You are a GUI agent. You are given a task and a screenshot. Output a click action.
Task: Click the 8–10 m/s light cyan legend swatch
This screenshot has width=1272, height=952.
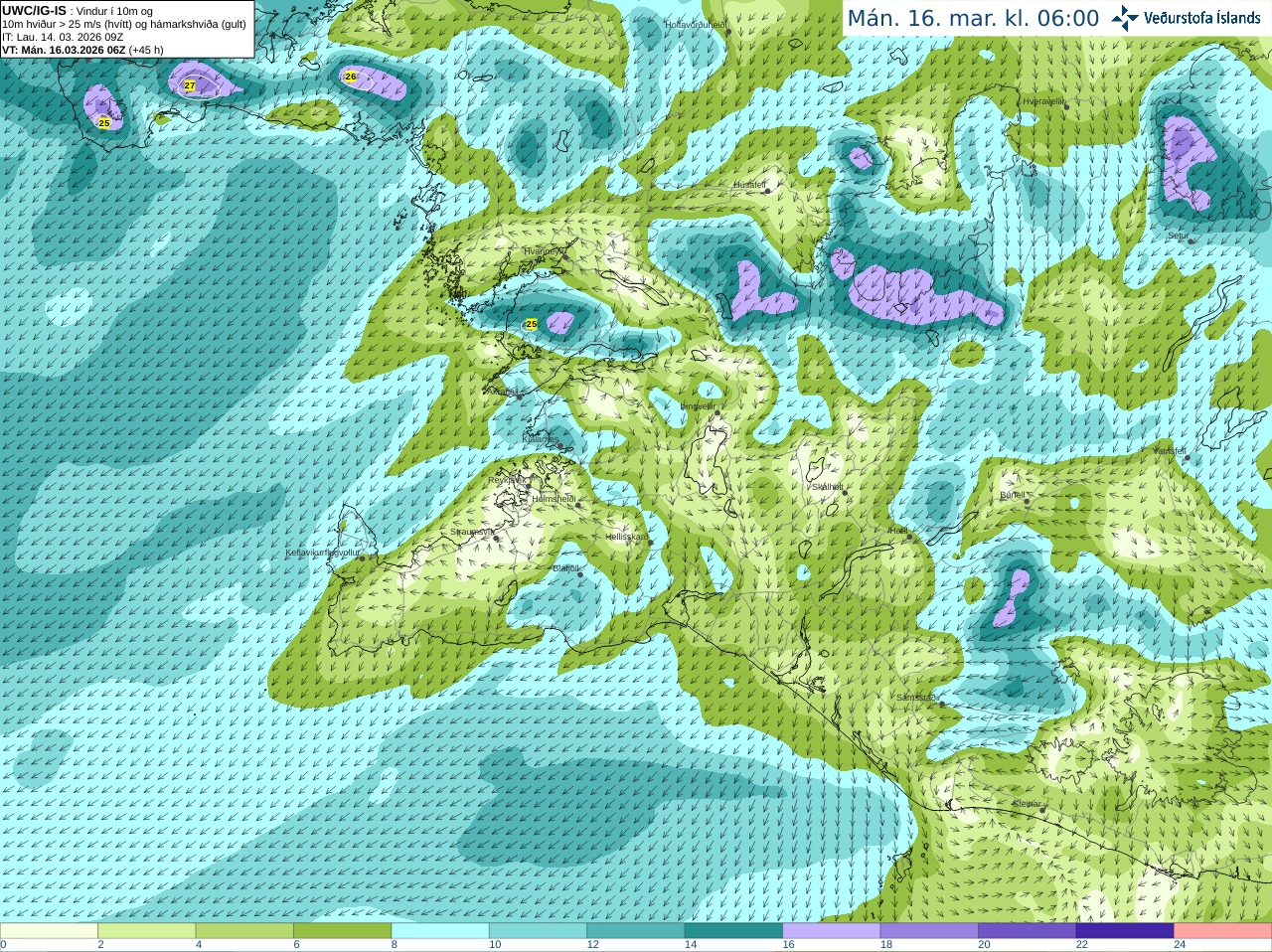440,931
